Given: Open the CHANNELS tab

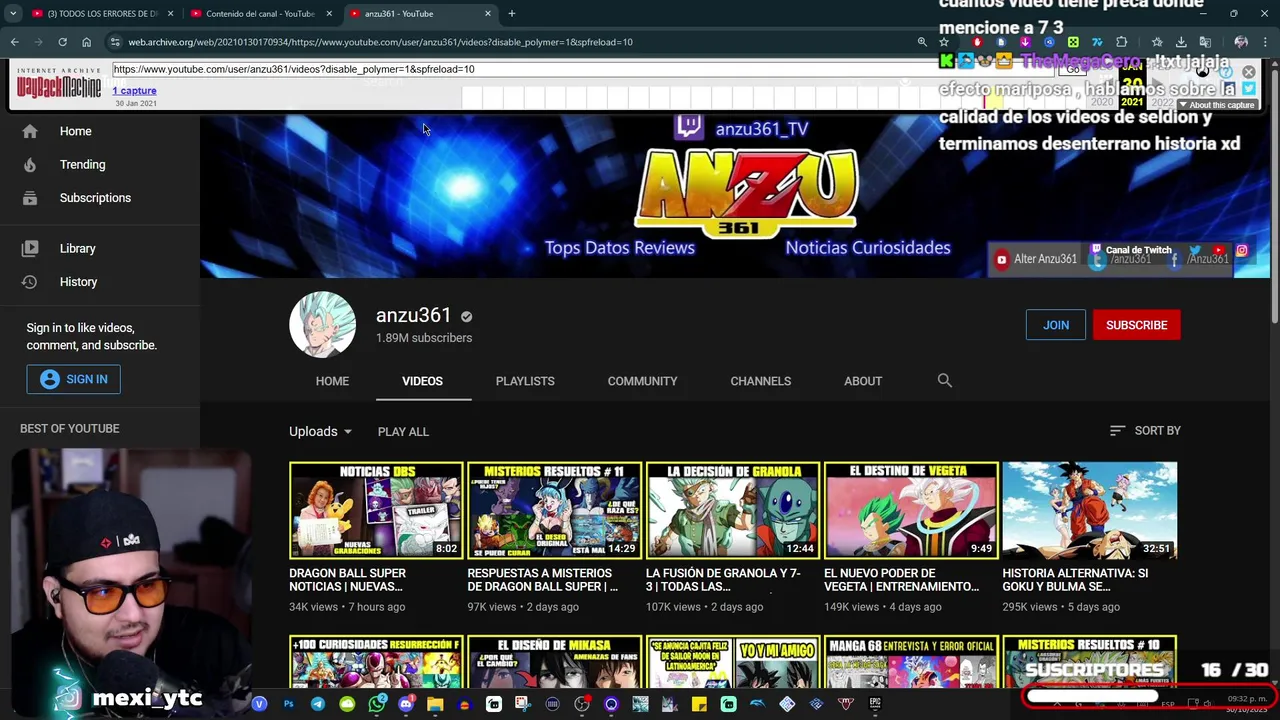Looking at the screenshot, I should (761, 381).
